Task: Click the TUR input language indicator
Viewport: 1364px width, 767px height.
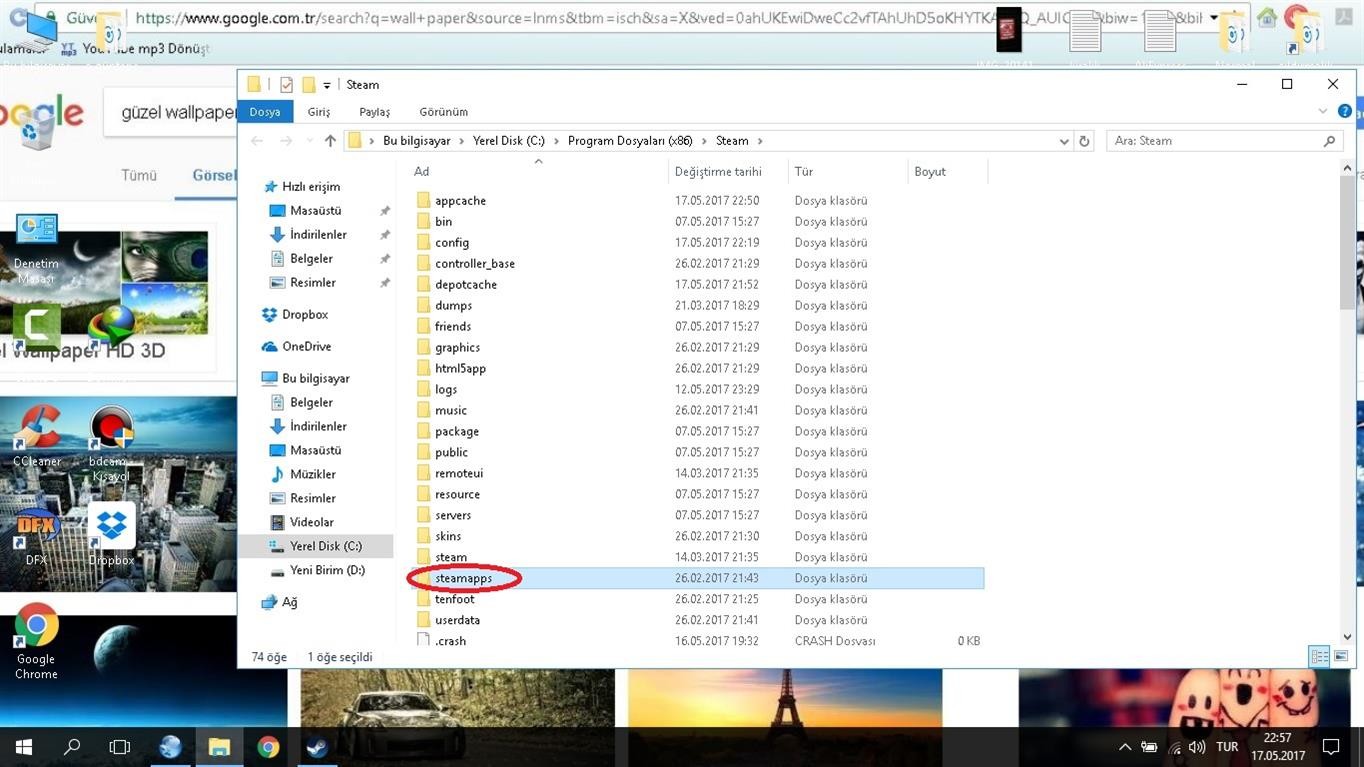Action: point(1227,747)
